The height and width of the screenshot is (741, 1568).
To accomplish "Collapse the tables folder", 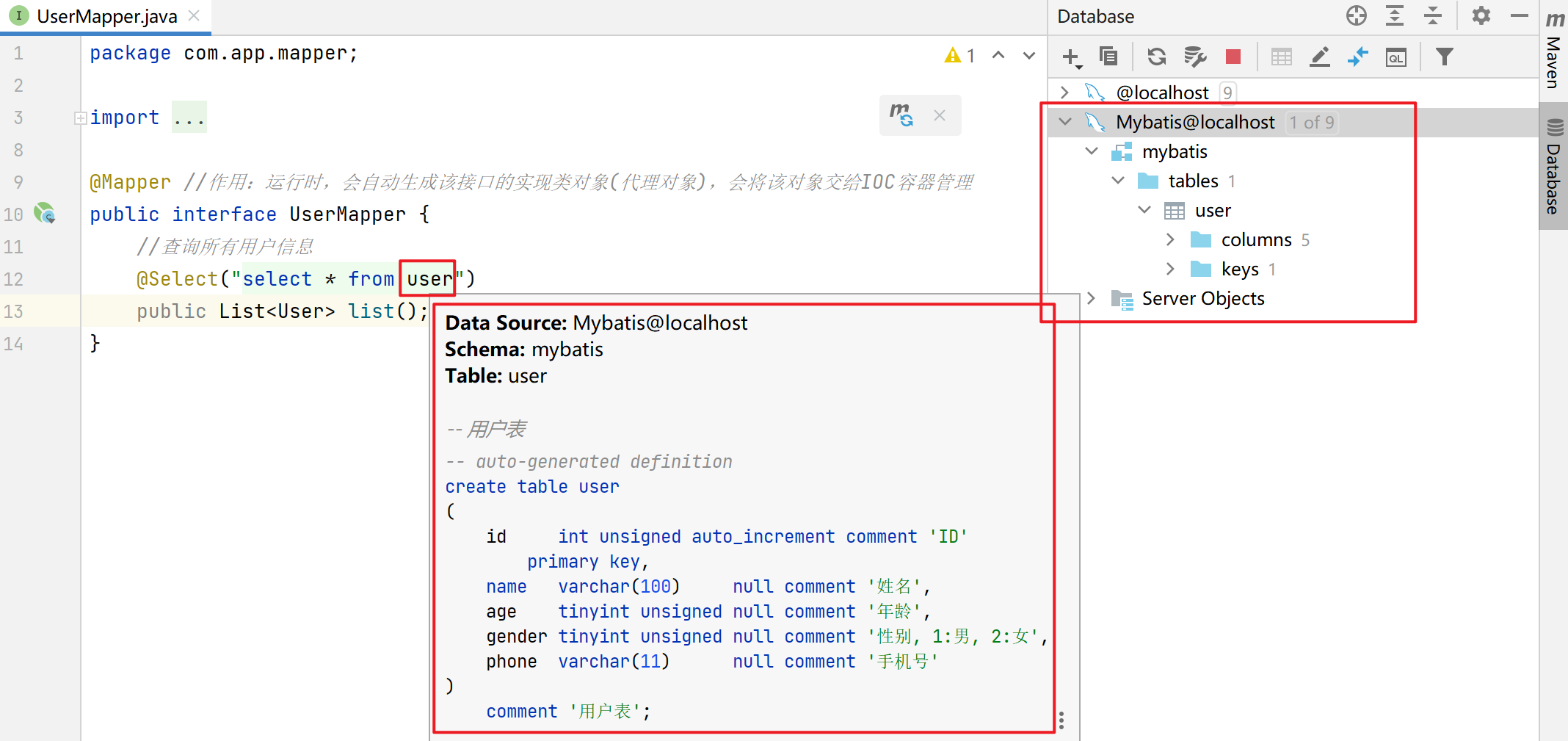I will [x=1118, y=181].
